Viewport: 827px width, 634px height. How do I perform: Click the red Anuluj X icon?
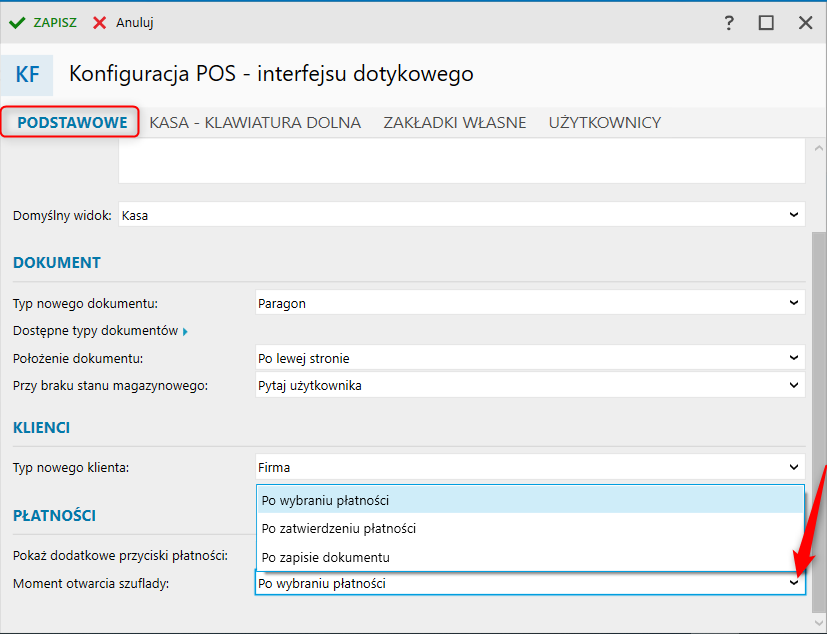100,22
